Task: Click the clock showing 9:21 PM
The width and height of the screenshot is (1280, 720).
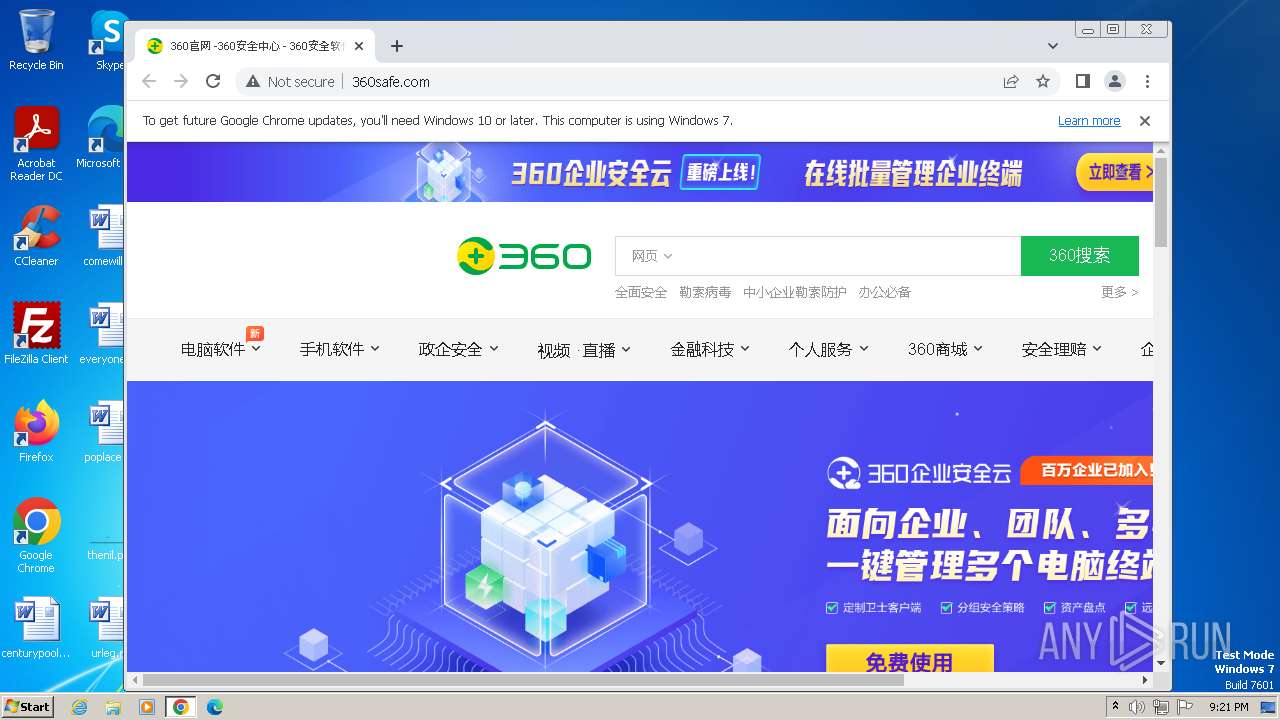Action: click(1228, 707)
